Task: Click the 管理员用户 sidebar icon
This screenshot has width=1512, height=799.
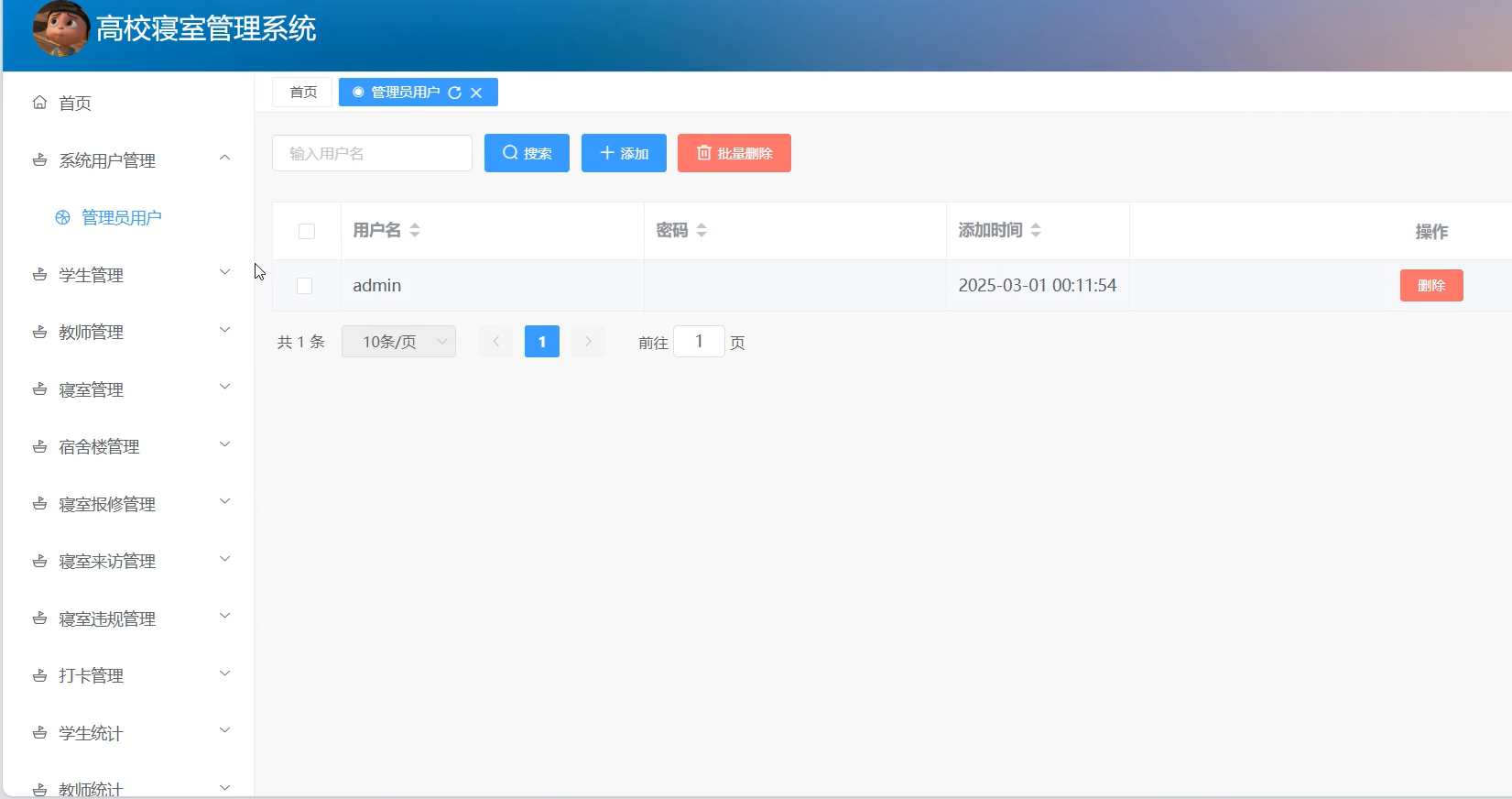Action: point(62,217)
